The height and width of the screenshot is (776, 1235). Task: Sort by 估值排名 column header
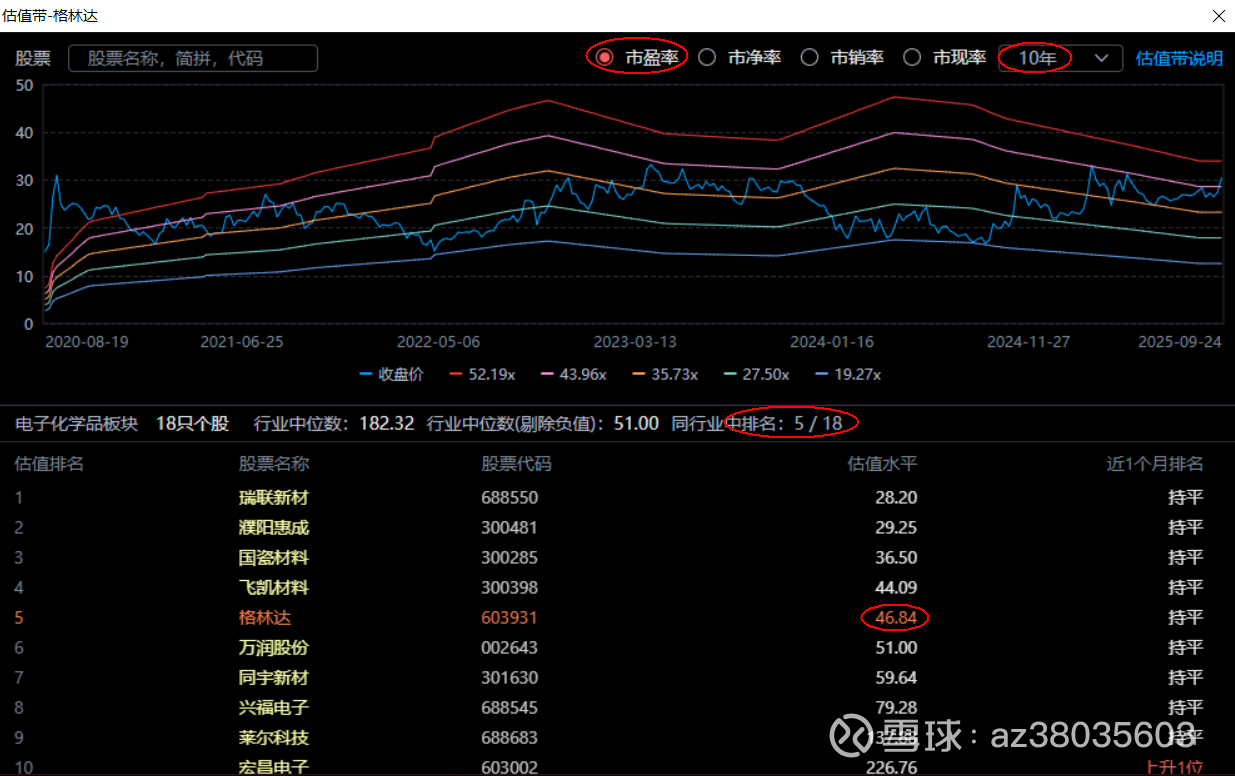coord(49,464)
